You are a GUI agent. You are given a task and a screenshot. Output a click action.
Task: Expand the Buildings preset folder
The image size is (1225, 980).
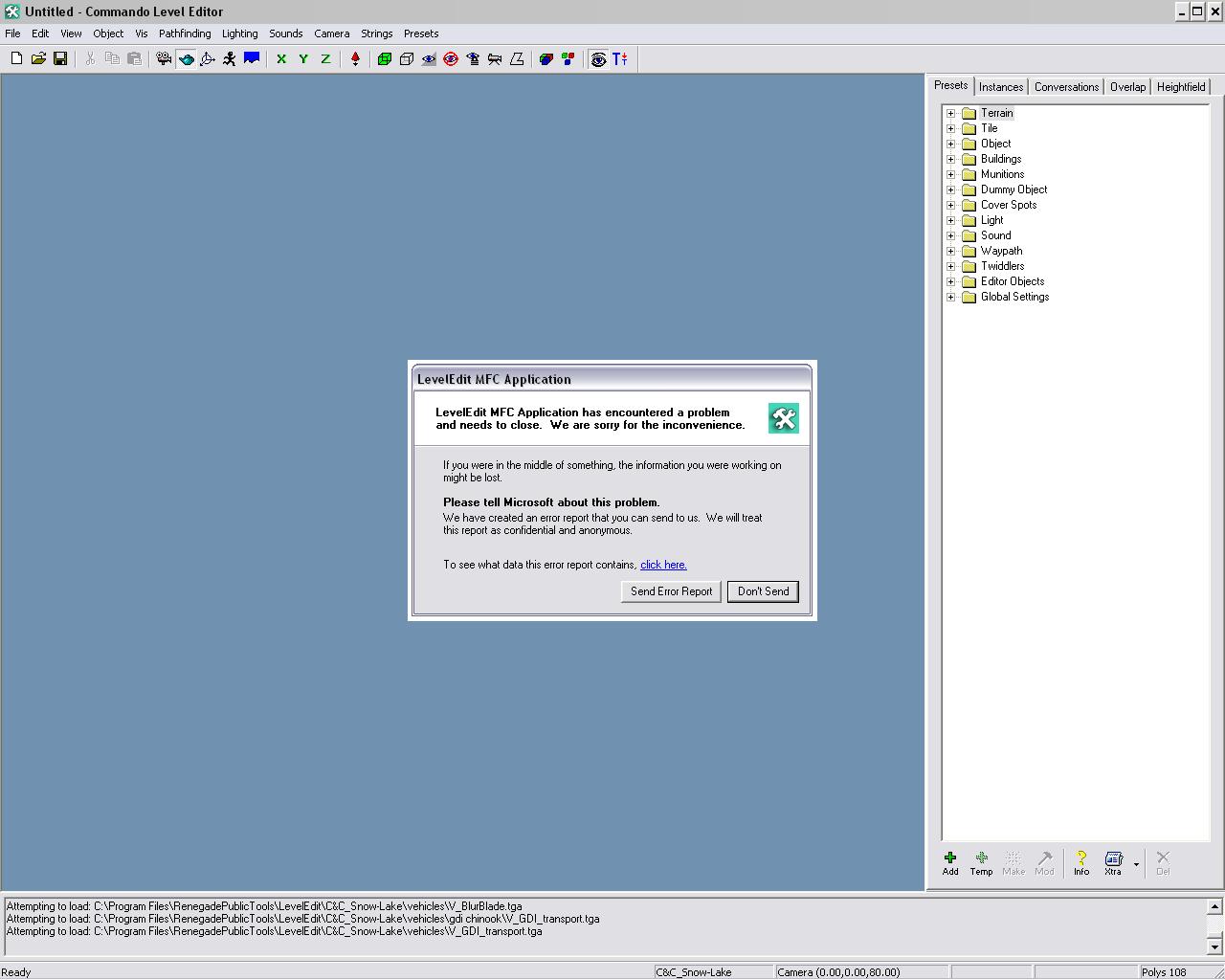(951, 159)
